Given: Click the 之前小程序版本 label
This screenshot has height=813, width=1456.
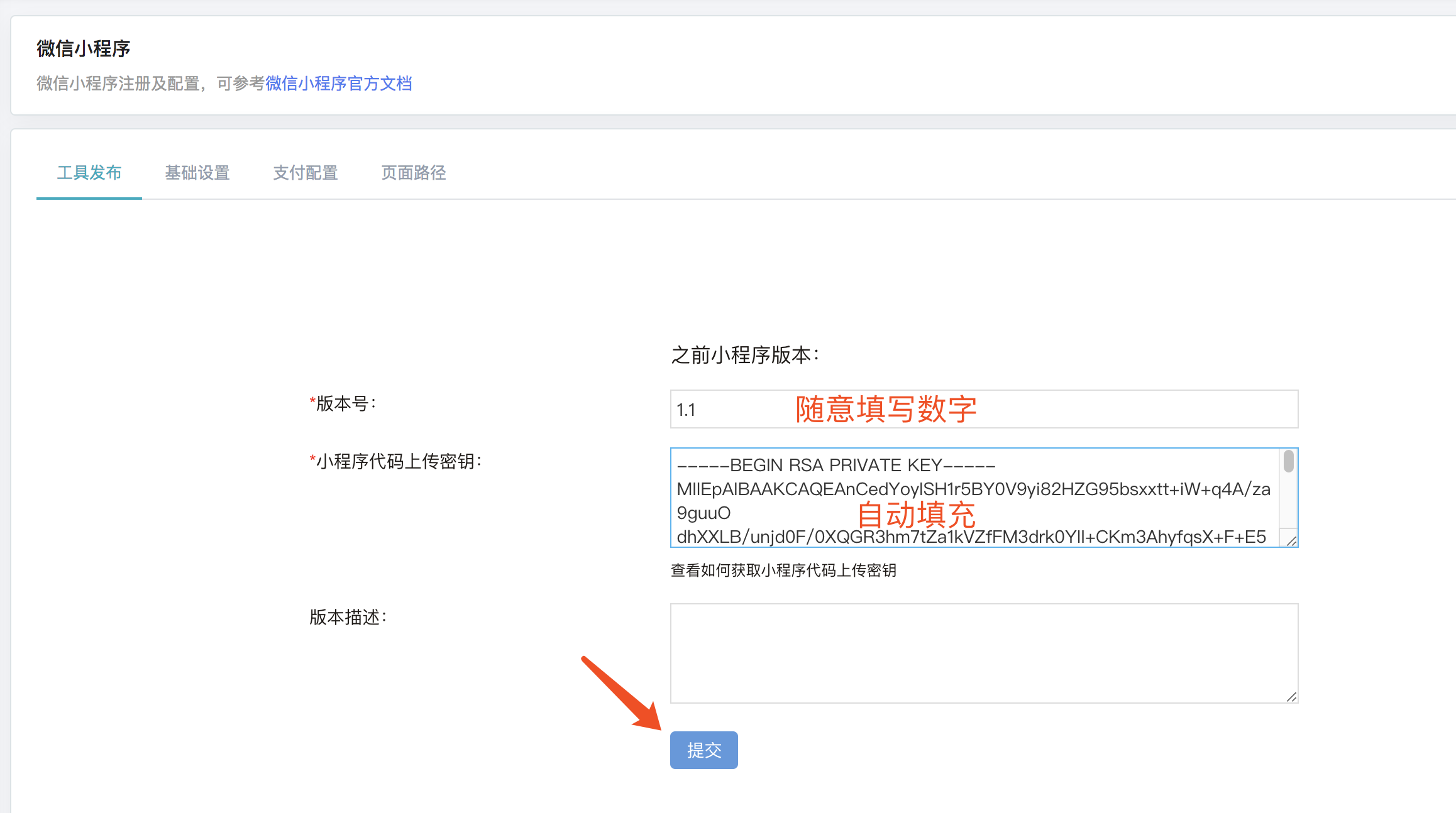Looking at the screenshot, I should click(746, 355).
